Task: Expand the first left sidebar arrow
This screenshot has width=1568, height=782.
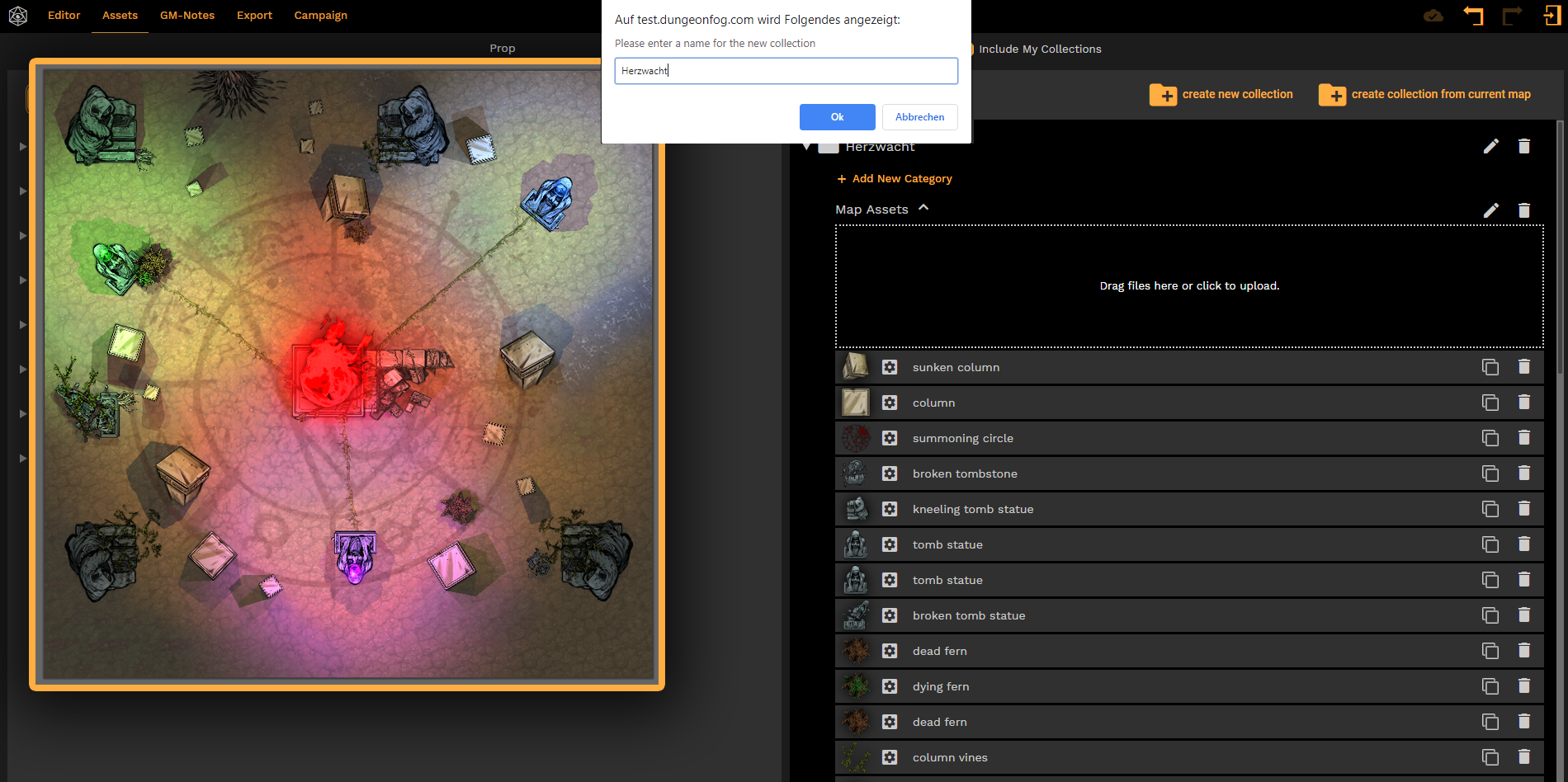Action: [23, 147]
